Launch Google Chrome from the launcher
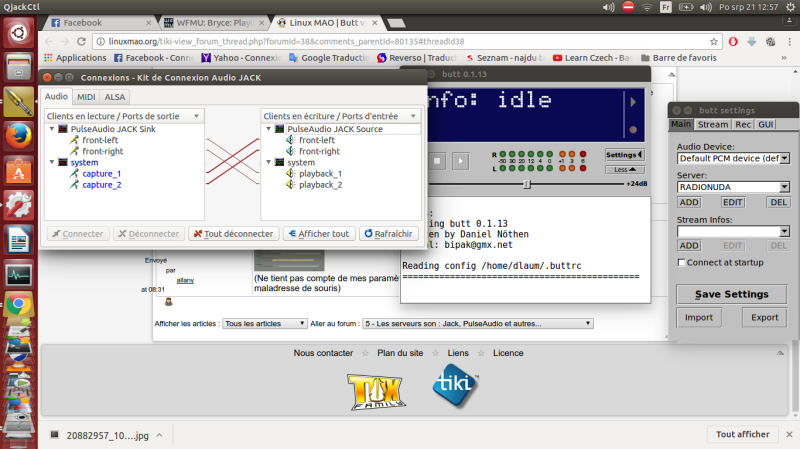The height and width of the screenshot is (449, 800). (x=18, y=305)
